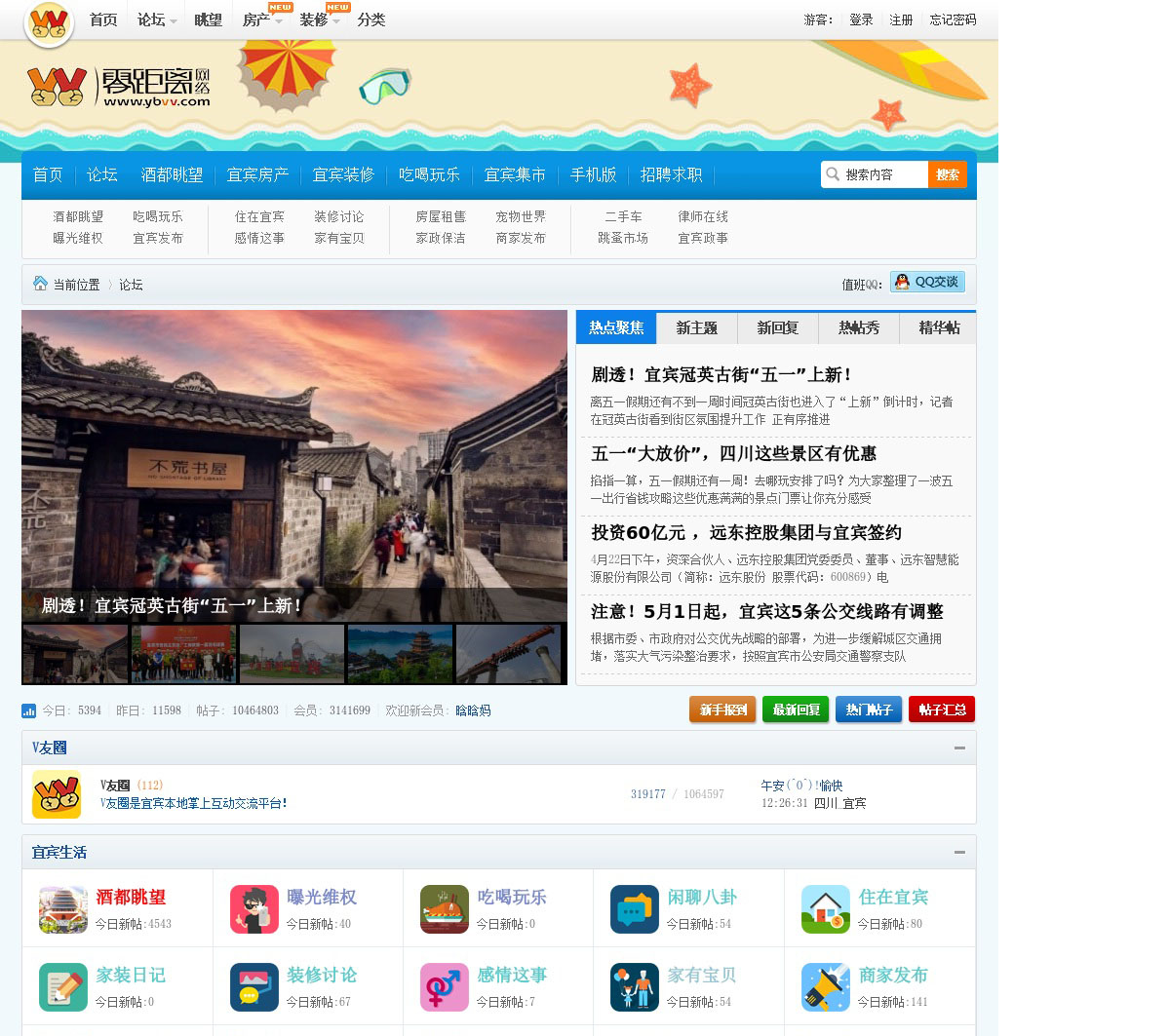The width and height of the screenshot is (1170, 1036).
Task: Click the 商家发布 megaphone icon
Action: pos(826,987)
